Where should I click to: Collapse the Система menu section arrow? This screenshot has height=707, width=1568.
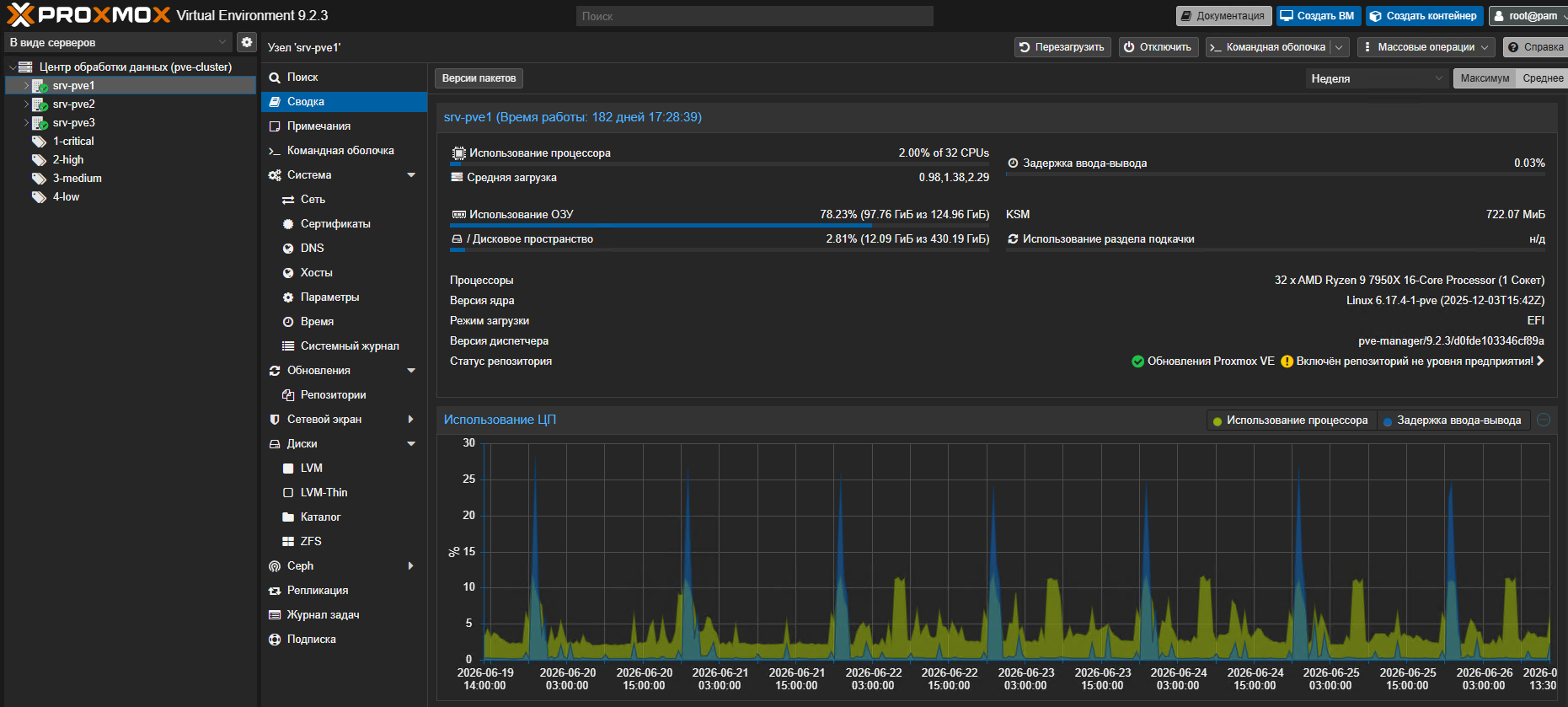[411, 175]
